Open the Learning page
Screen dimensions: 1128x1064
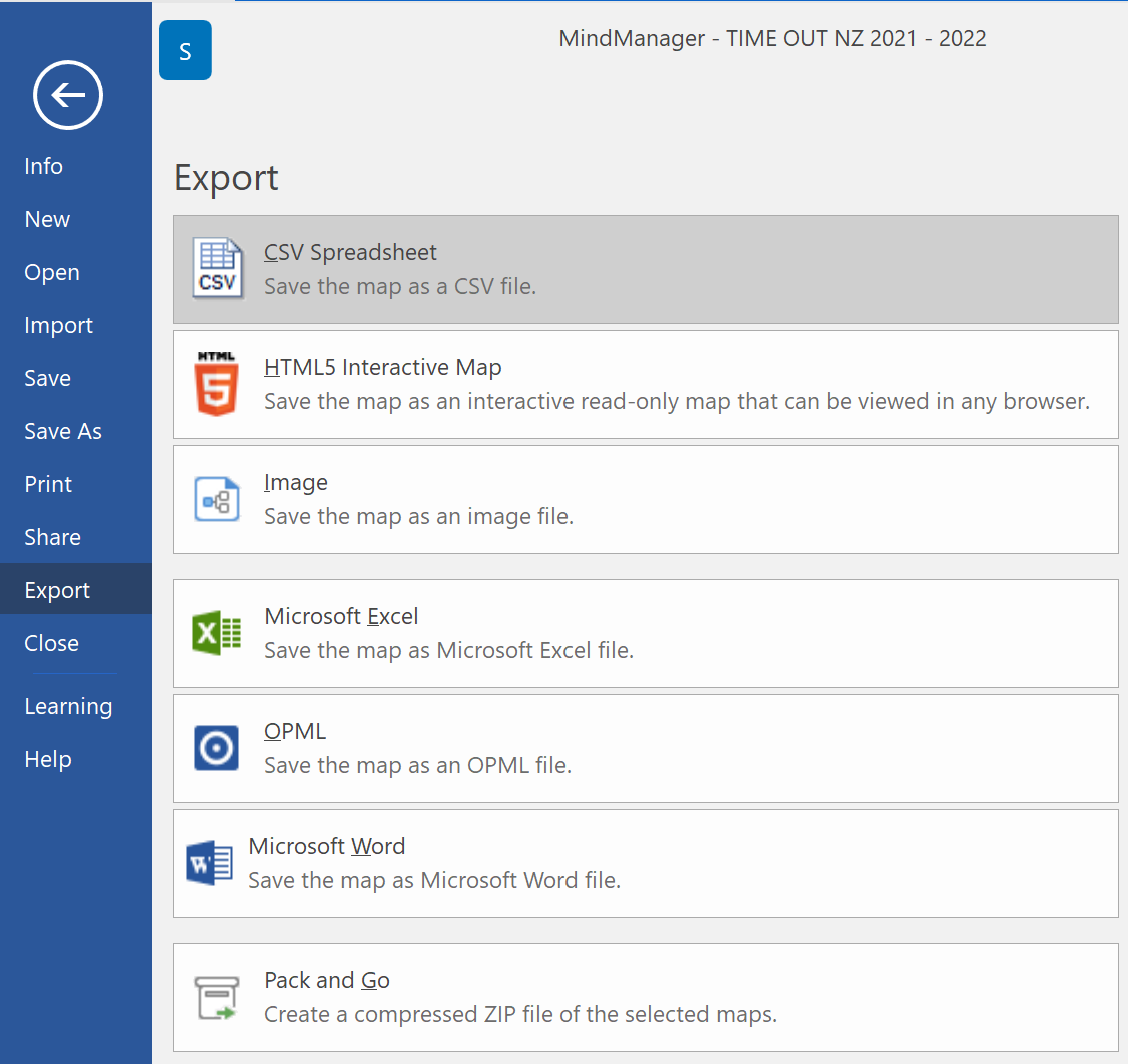68,706
